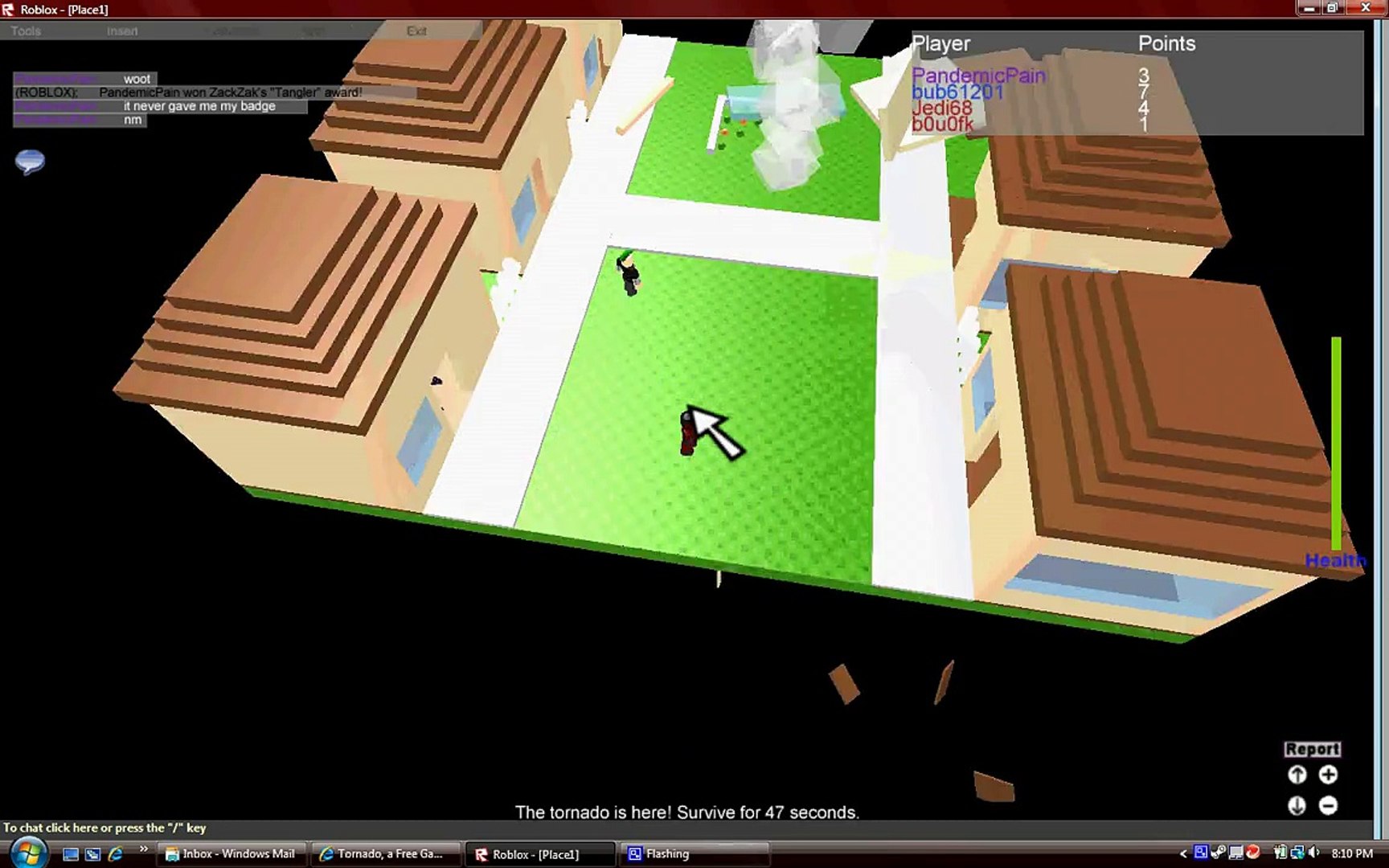Click the Report button

(1312, 749)
